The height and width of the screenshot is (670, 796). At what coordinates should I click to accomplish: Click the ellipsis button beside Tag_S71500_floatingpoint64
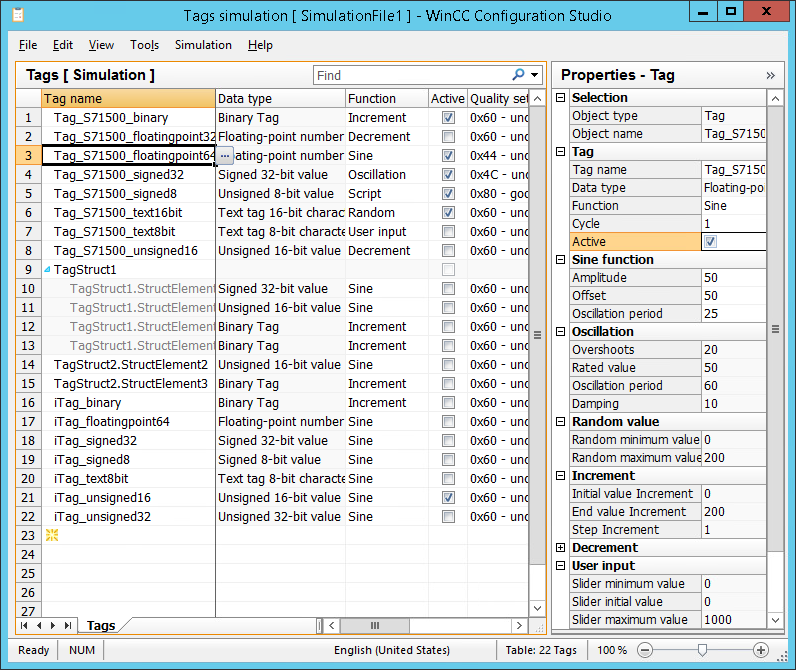(x=225, y=156)
